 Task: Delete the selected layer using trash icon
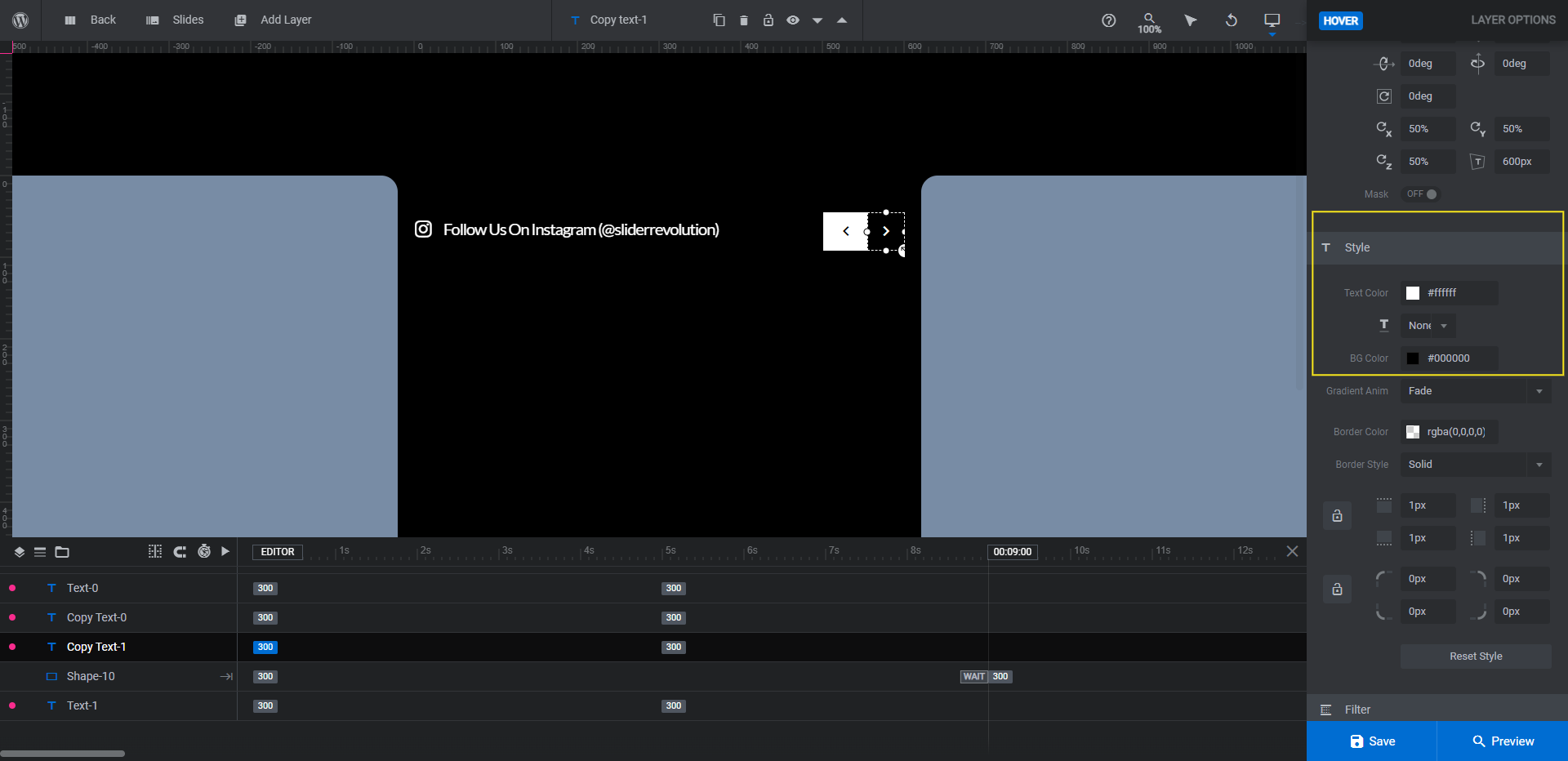[x=743, y=20]
